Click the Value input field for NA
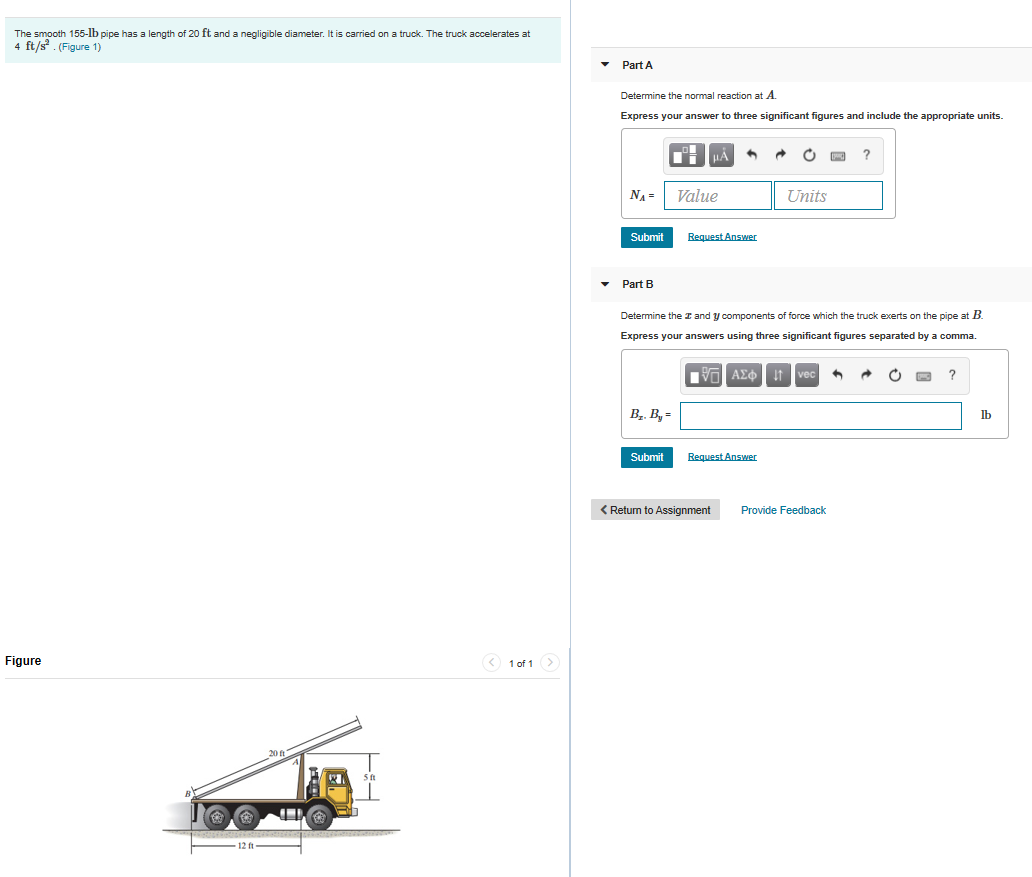Viewport: 1032px width, 877px height. [x=717, y=195]
